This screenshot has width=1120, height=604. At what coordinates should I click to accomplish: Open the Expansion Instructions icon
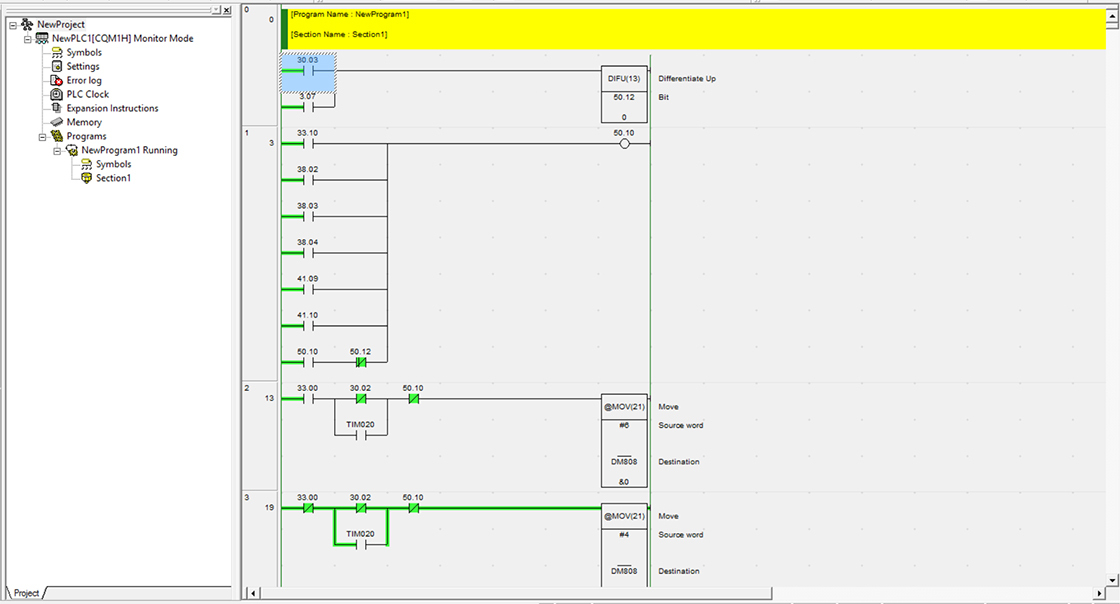tap(57, 108)
